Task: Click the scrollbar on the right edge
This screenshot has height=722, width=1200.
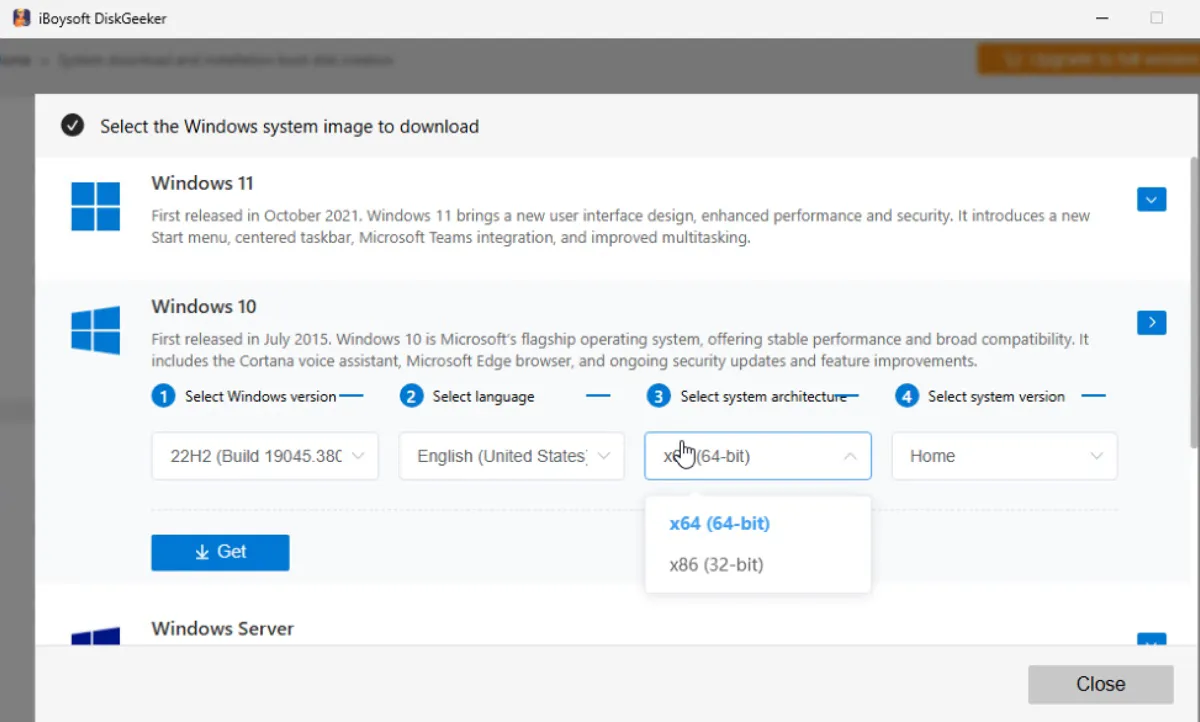Action: pyautogui.click(x=1193, y=300)
